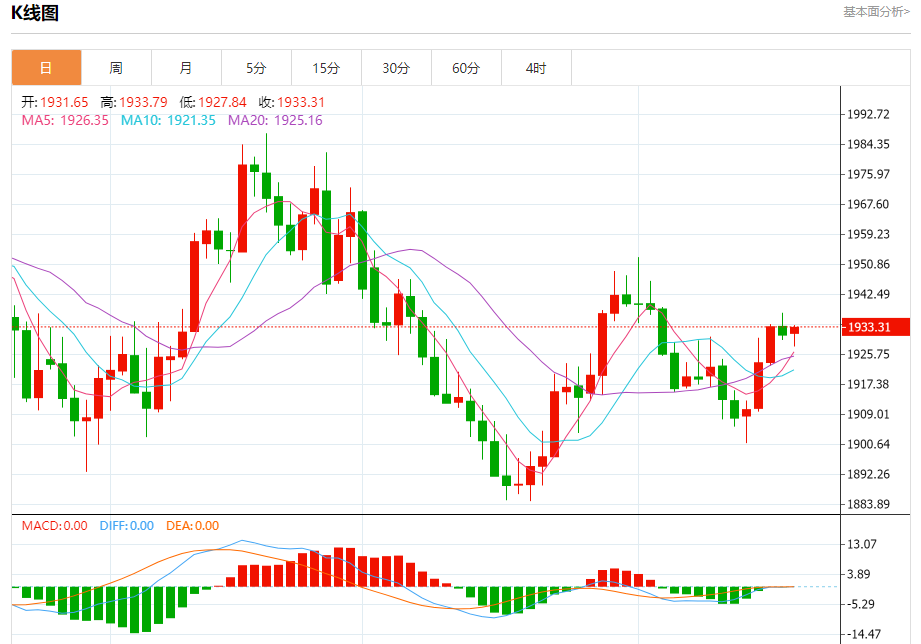921x644 pixels.
Task: Click the MA20: 1925.16 indicator label
Action: [x=275, y=120]
